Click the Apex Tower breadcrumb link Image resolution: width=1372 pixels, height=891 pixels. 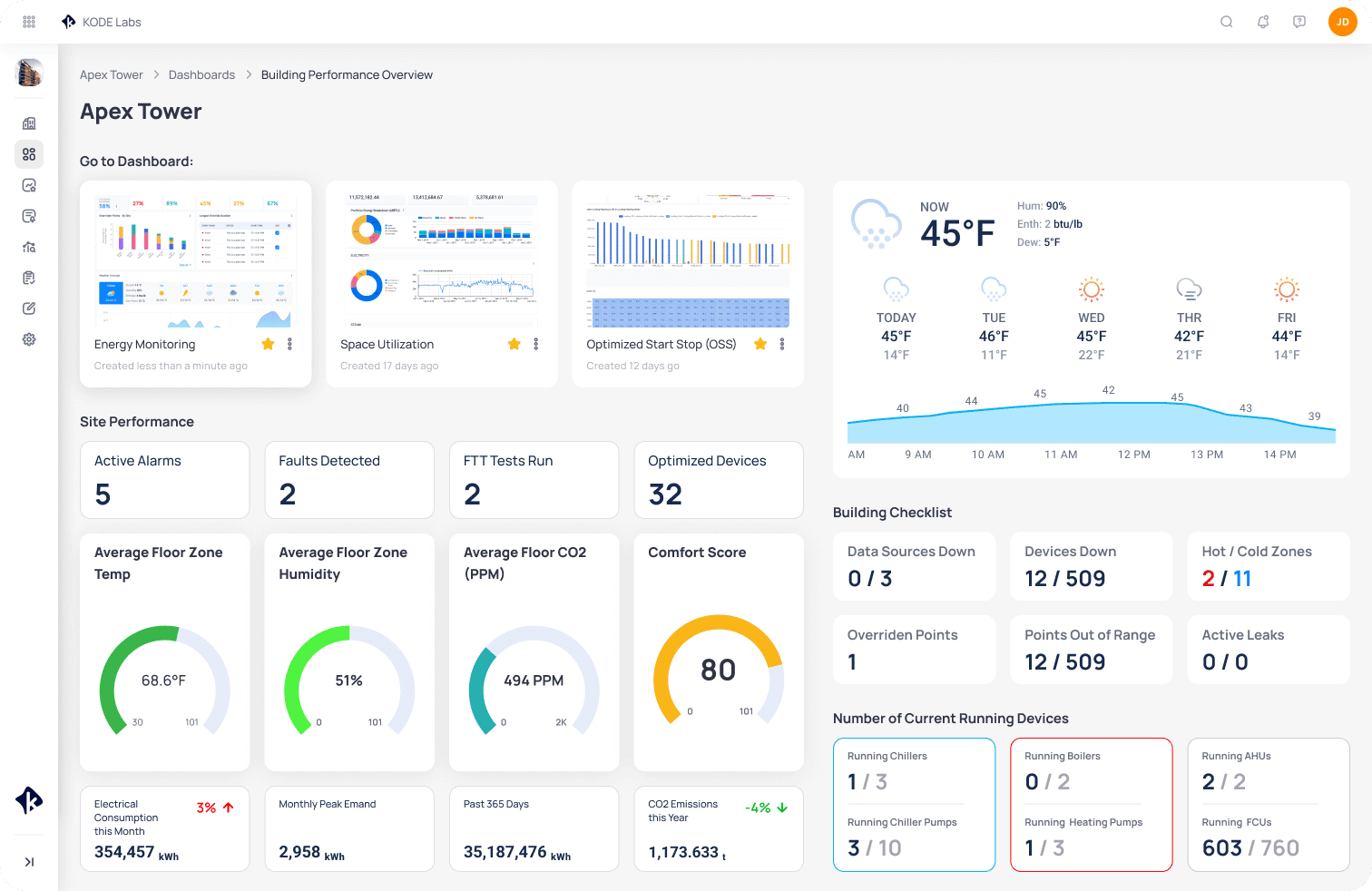coord(111,74)
